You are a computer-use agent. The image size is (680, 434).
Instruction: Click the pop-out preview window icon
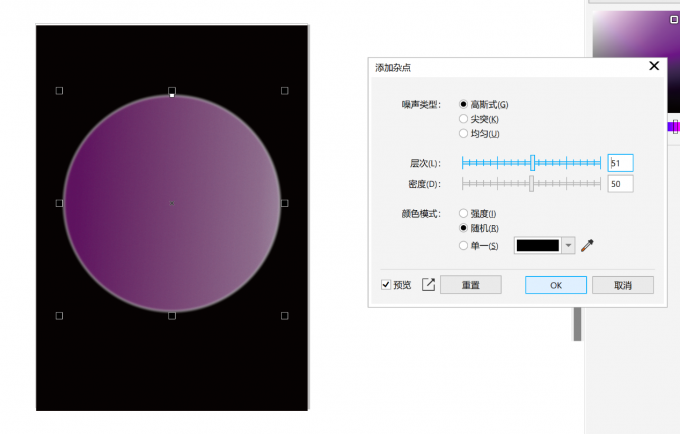(x=428, y=285)
